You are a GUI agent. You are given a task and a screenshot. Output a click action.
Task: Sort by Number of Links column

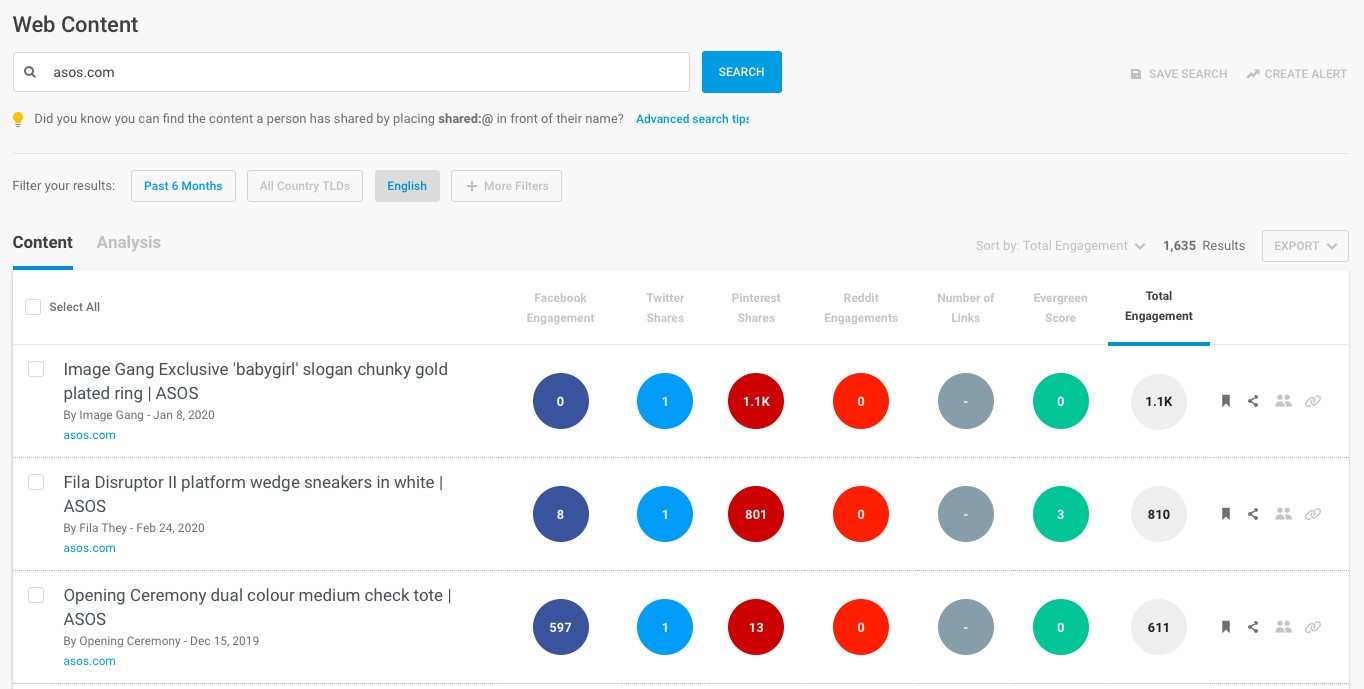[x=966, y=308]
